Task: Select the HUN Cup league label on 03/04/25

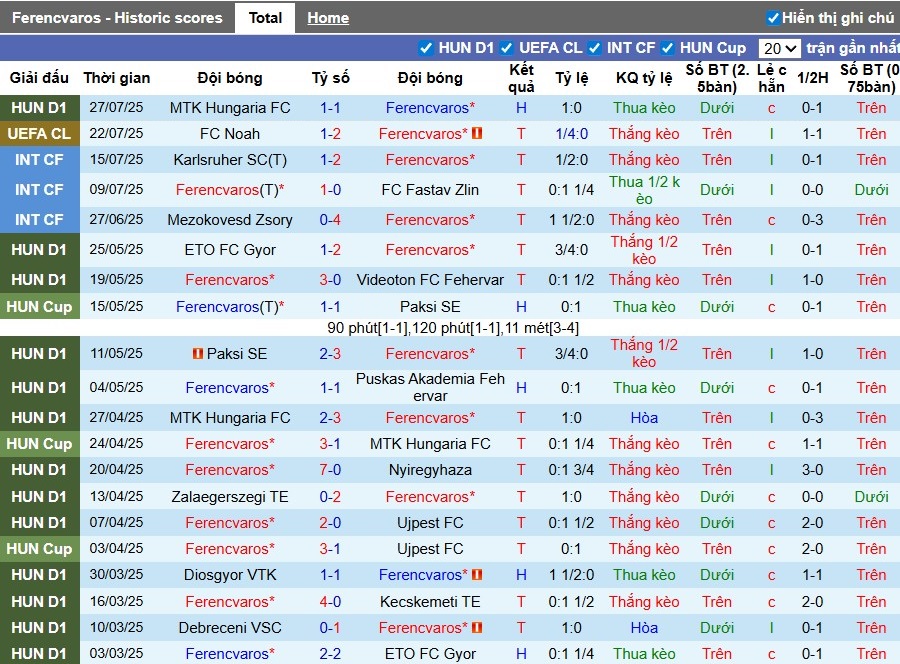Action: coord(39,549)
